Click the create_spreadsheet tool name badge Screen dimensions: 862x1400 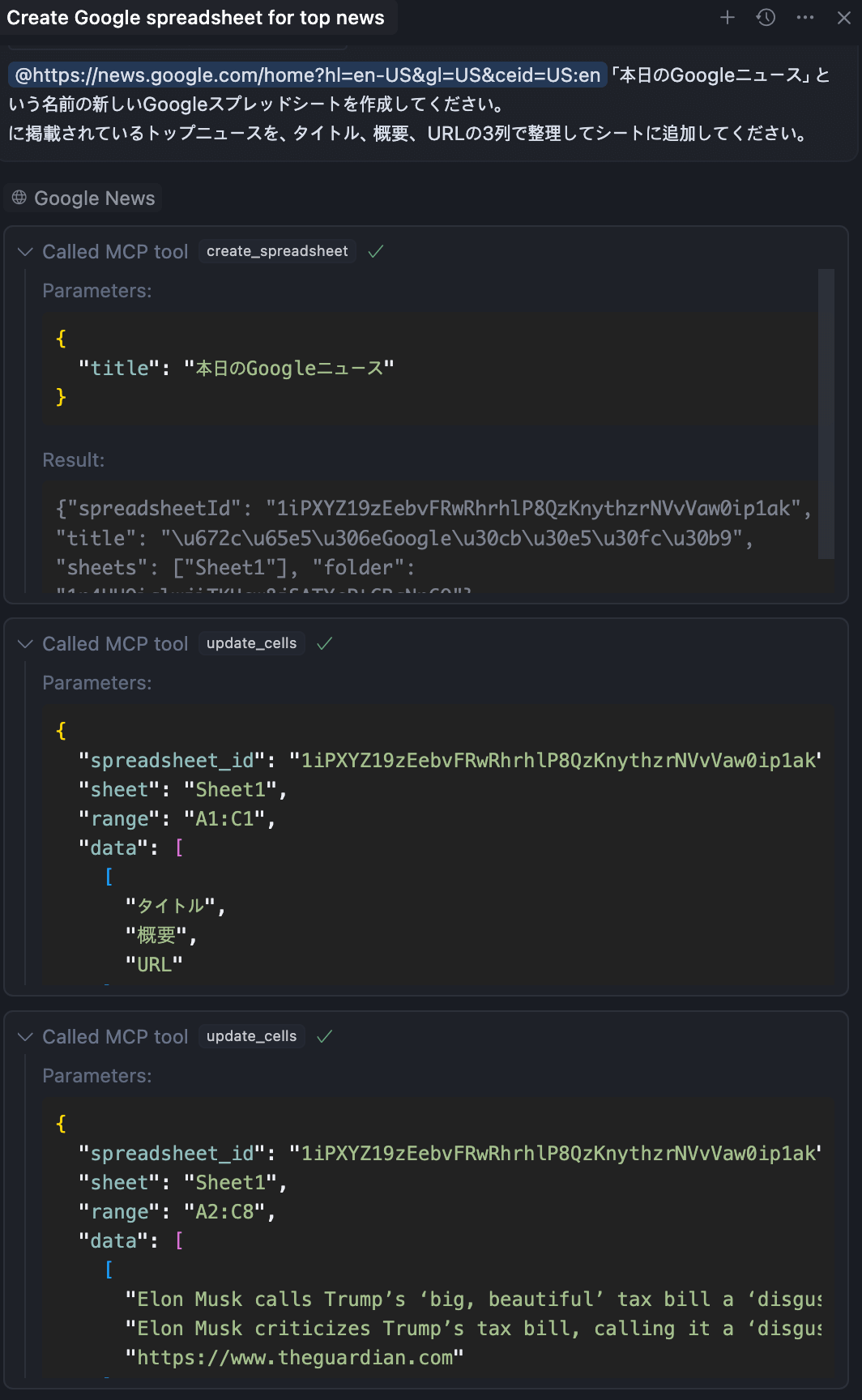(x=277, y=251)
